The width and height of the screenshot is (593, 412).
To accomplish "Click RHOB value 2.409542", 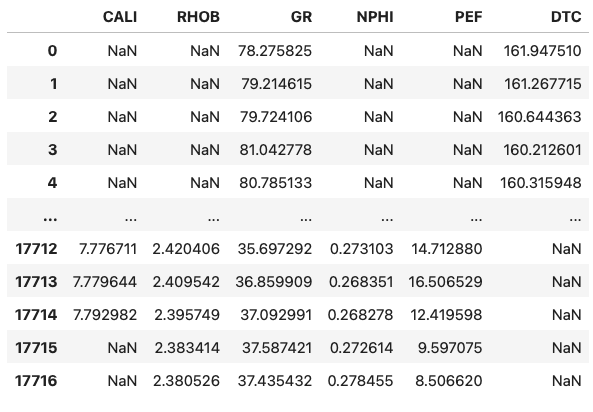I will [186, 282].
